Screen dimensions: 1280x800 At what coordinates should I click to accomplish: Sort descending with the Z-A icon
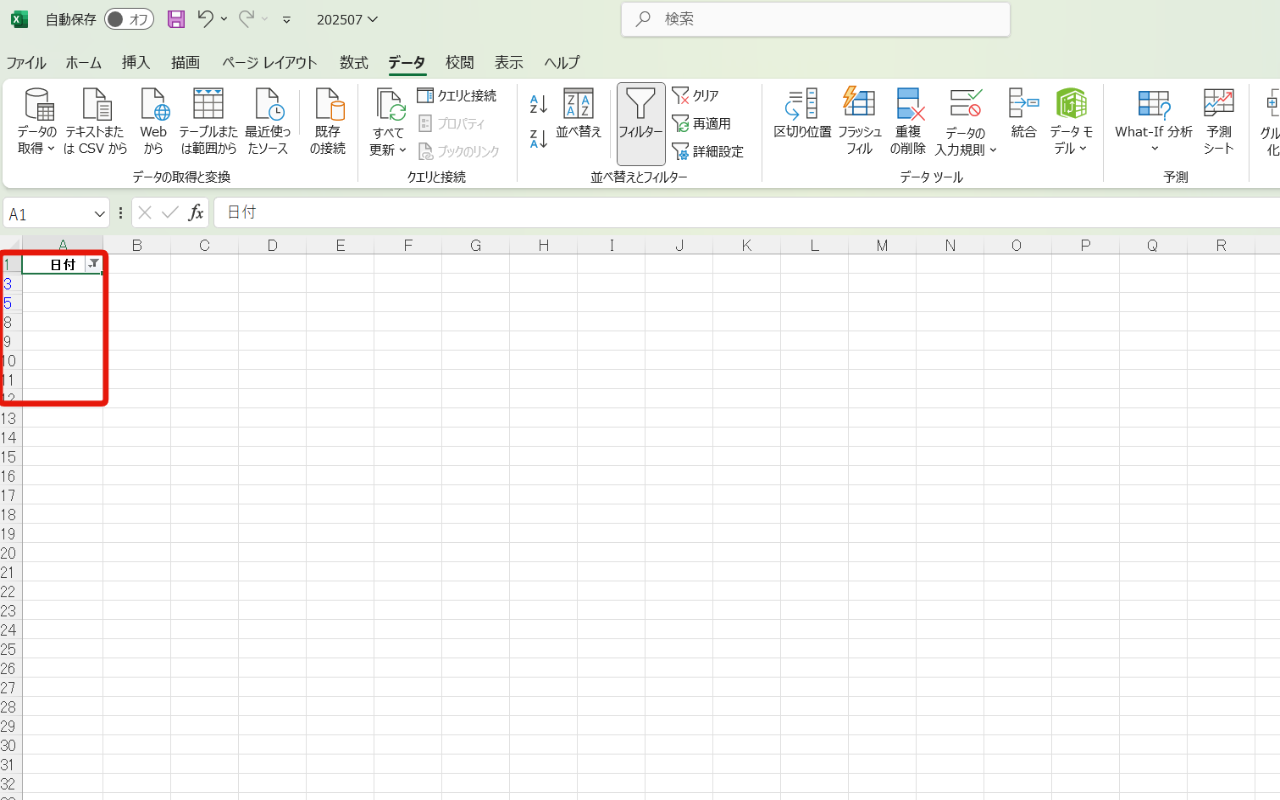tap(538, 139)
